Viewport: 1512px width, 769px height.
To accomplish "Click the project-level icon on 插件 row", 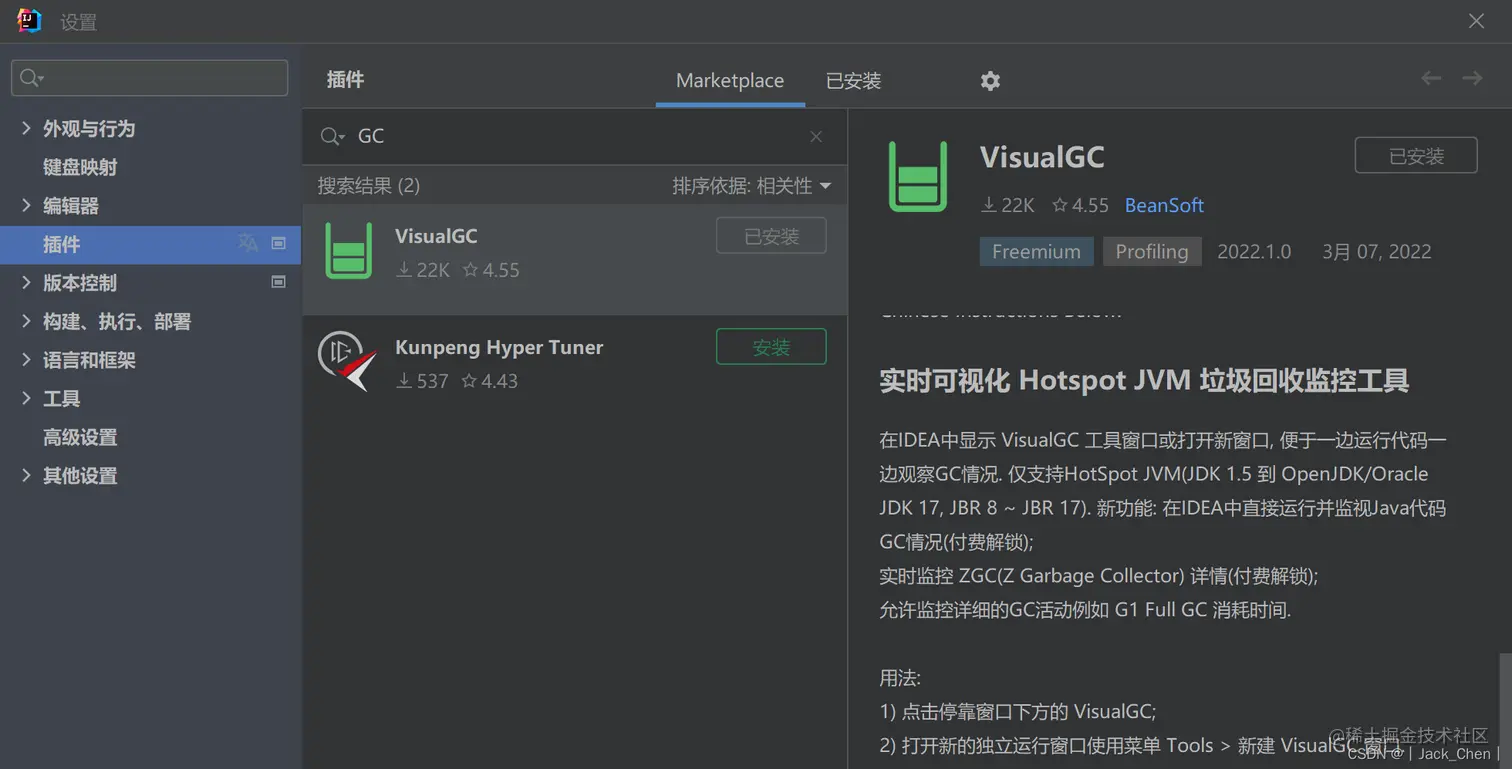I will (279, 243).
